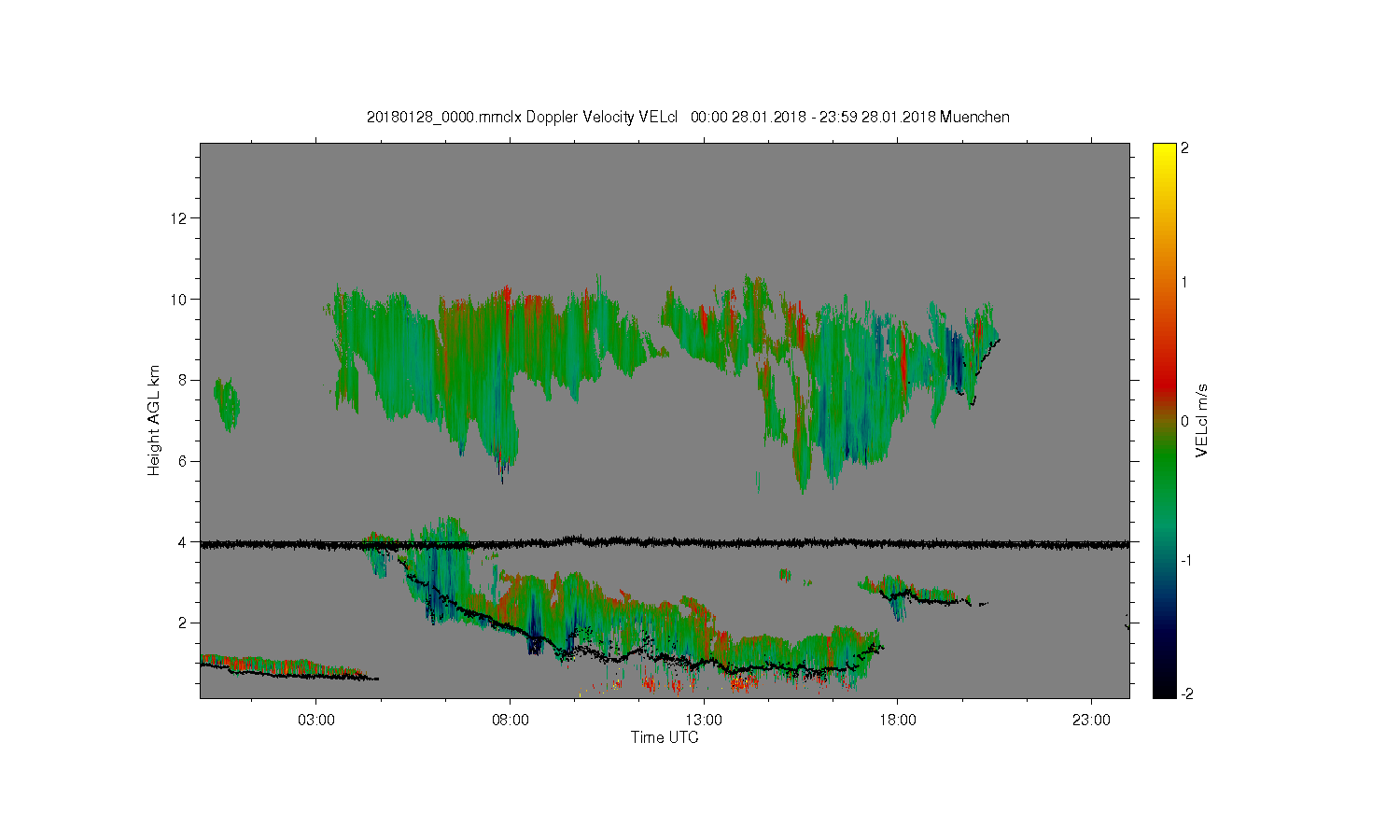The image size is (1400, 840).
Task: Click the 4 tick label on height axis
Action: (x=184, y=542)
